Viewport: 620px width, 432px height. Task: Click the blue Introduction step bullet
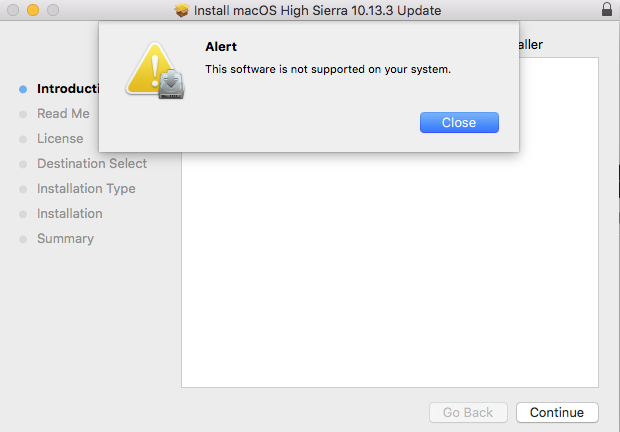(x=23, y=89)
